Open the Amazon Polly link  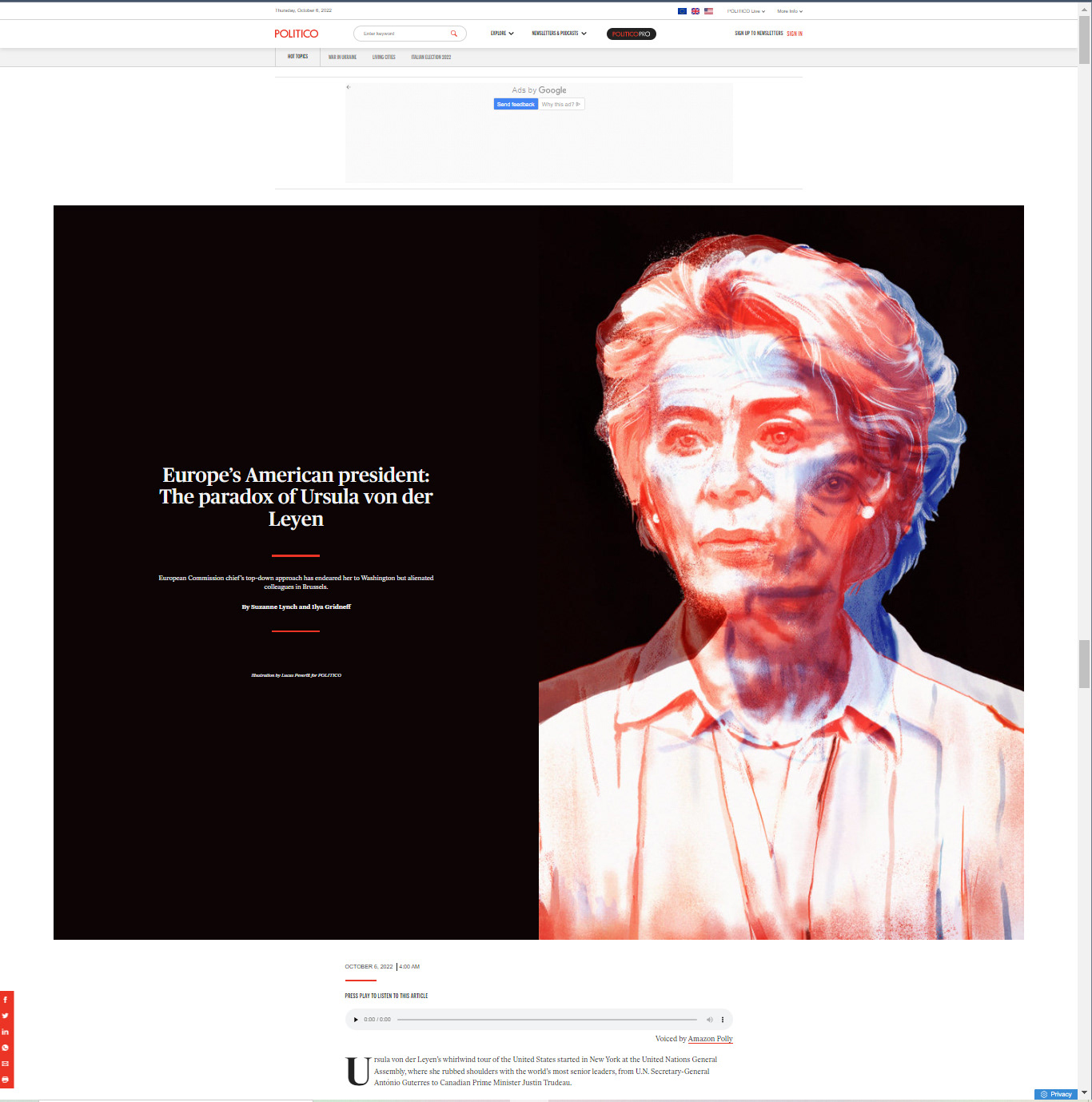(x=710, y=1039)
